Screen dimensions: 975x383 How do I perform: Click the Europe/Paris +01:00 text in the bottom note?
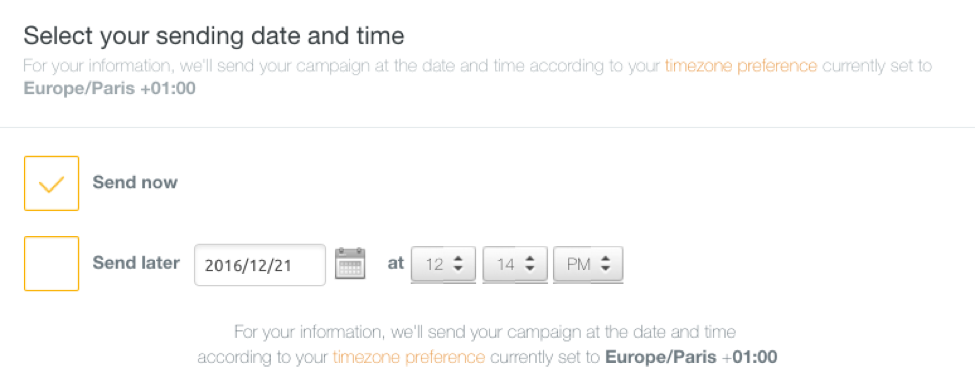[691, 358]
